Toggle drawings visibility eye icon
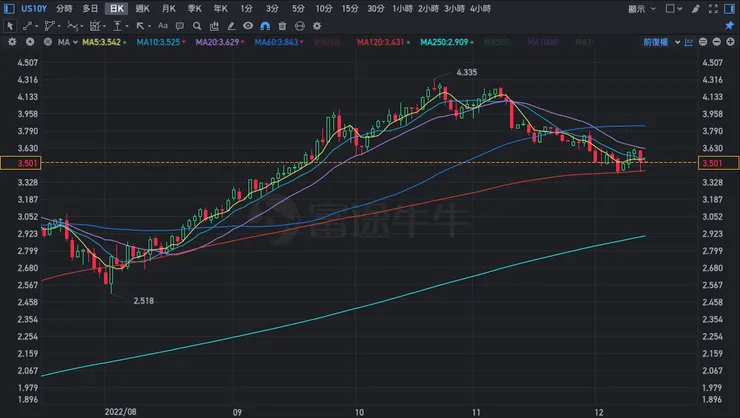 pyautogui.click(x=248, y=26)
